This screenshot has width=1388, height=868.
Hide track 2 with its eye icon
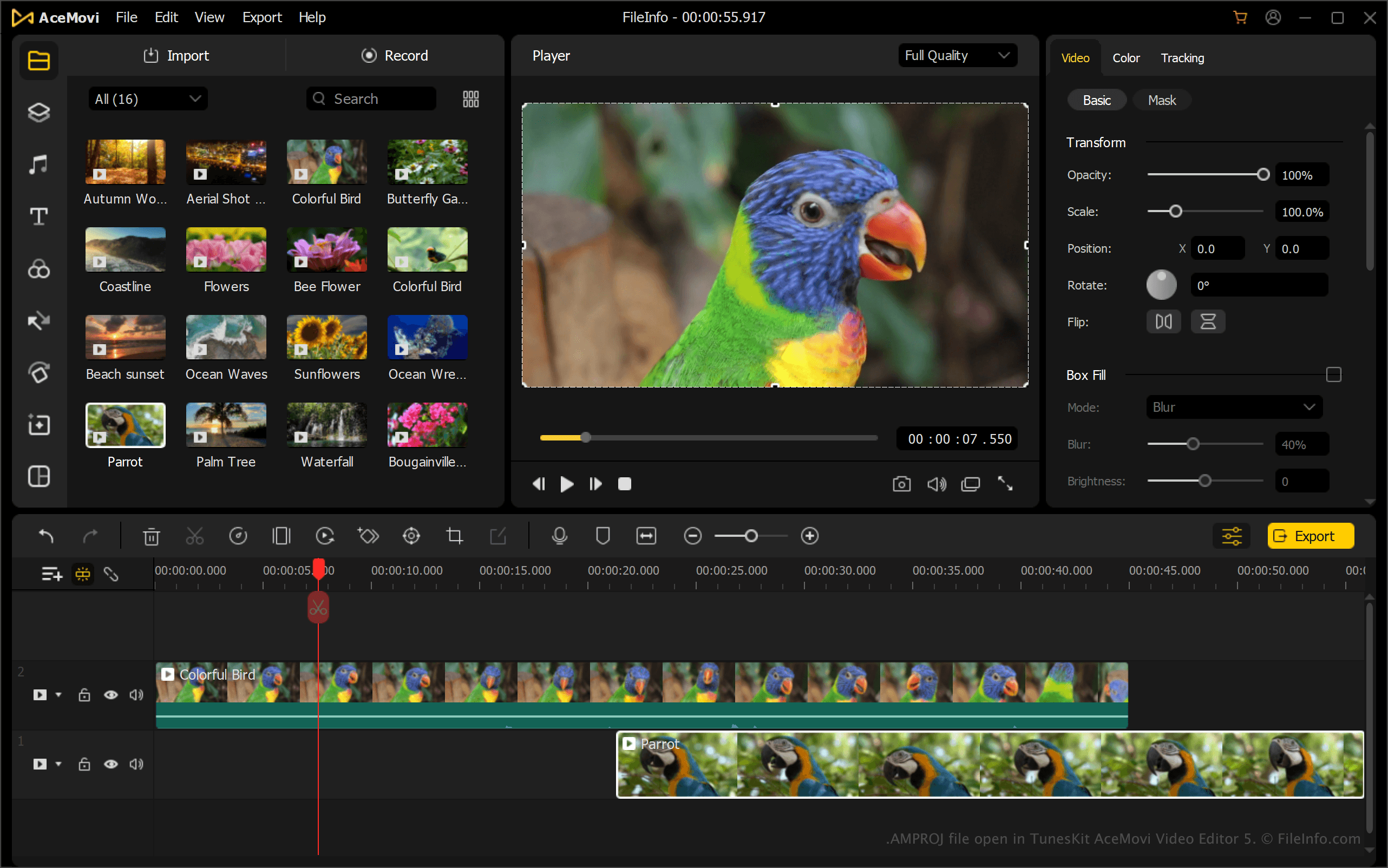click(x=111, y=695)
